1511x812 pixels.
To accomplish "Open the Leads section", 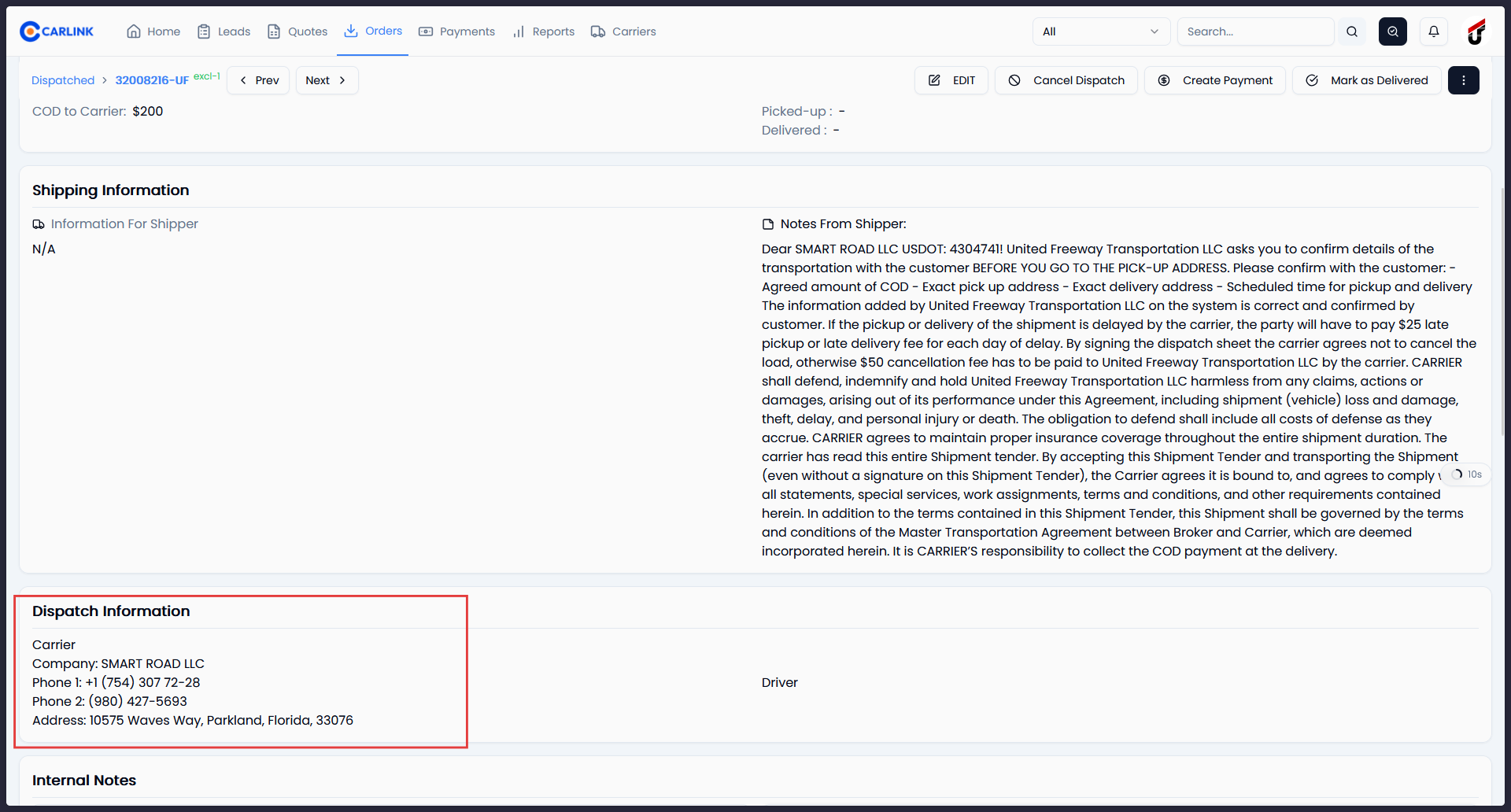I will tap(224, 31).
